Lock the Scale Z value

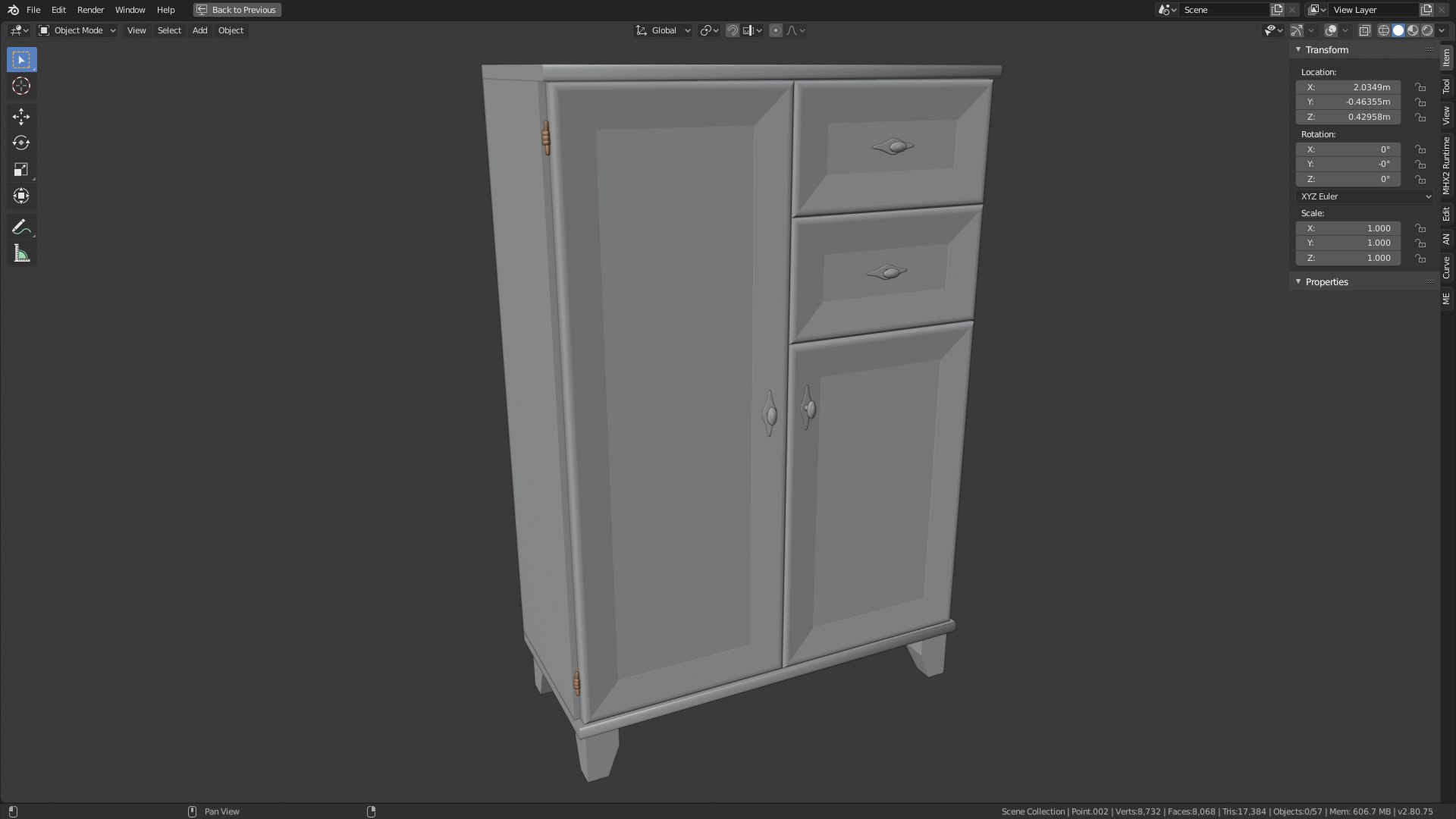pos(1420,259)
